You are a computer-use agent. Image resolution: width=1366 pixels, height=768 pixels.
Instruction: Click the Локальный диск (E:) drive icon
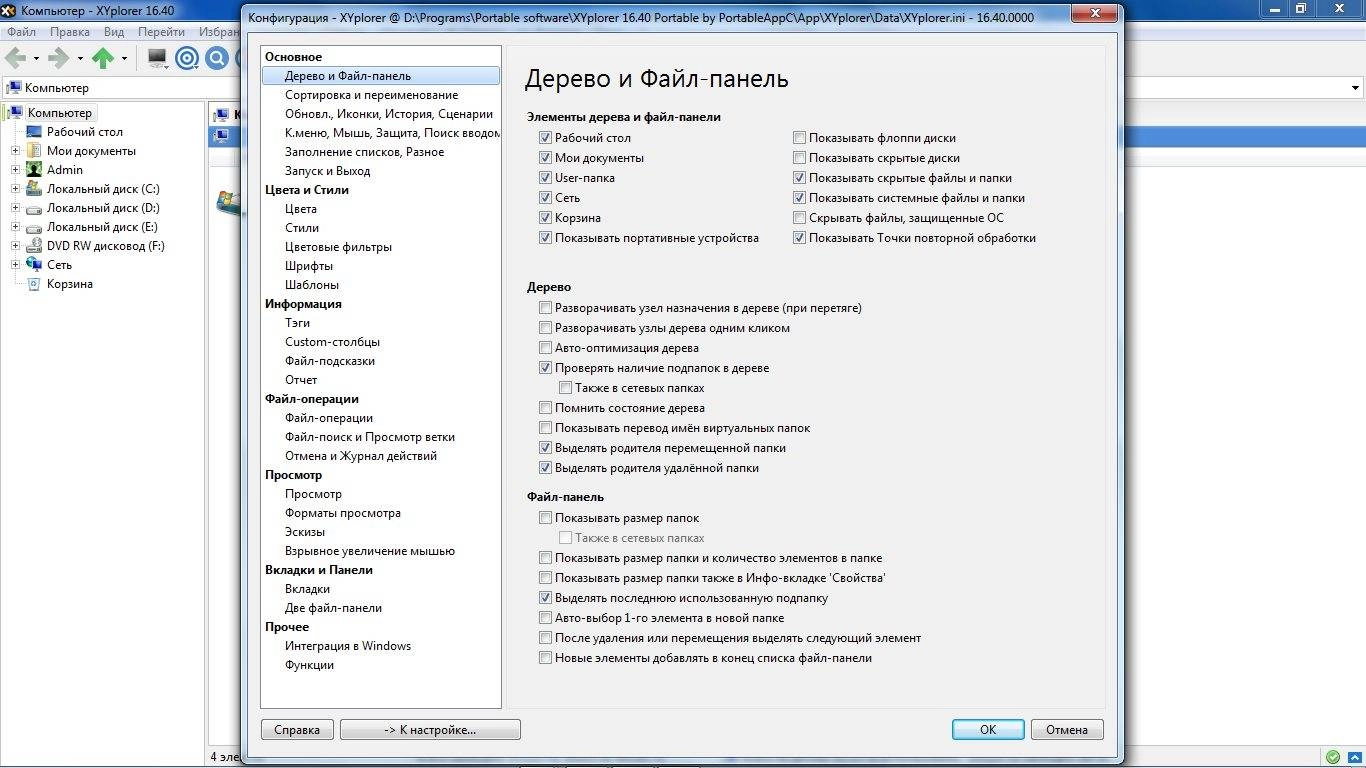tap(34, 227)
